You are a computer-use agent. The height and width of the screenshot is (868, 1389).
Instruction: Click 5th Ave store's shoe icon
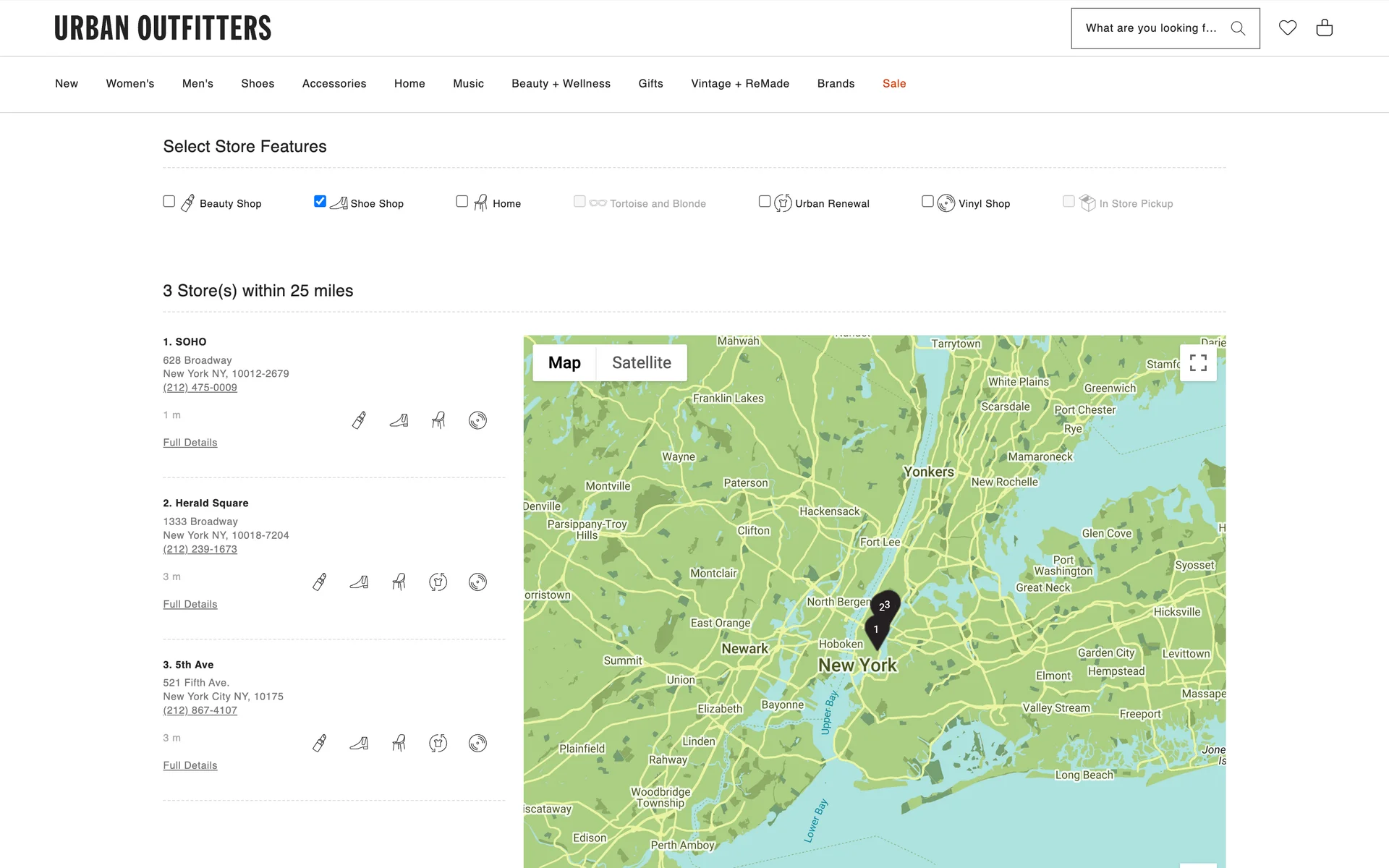click(x=359, y=743)
